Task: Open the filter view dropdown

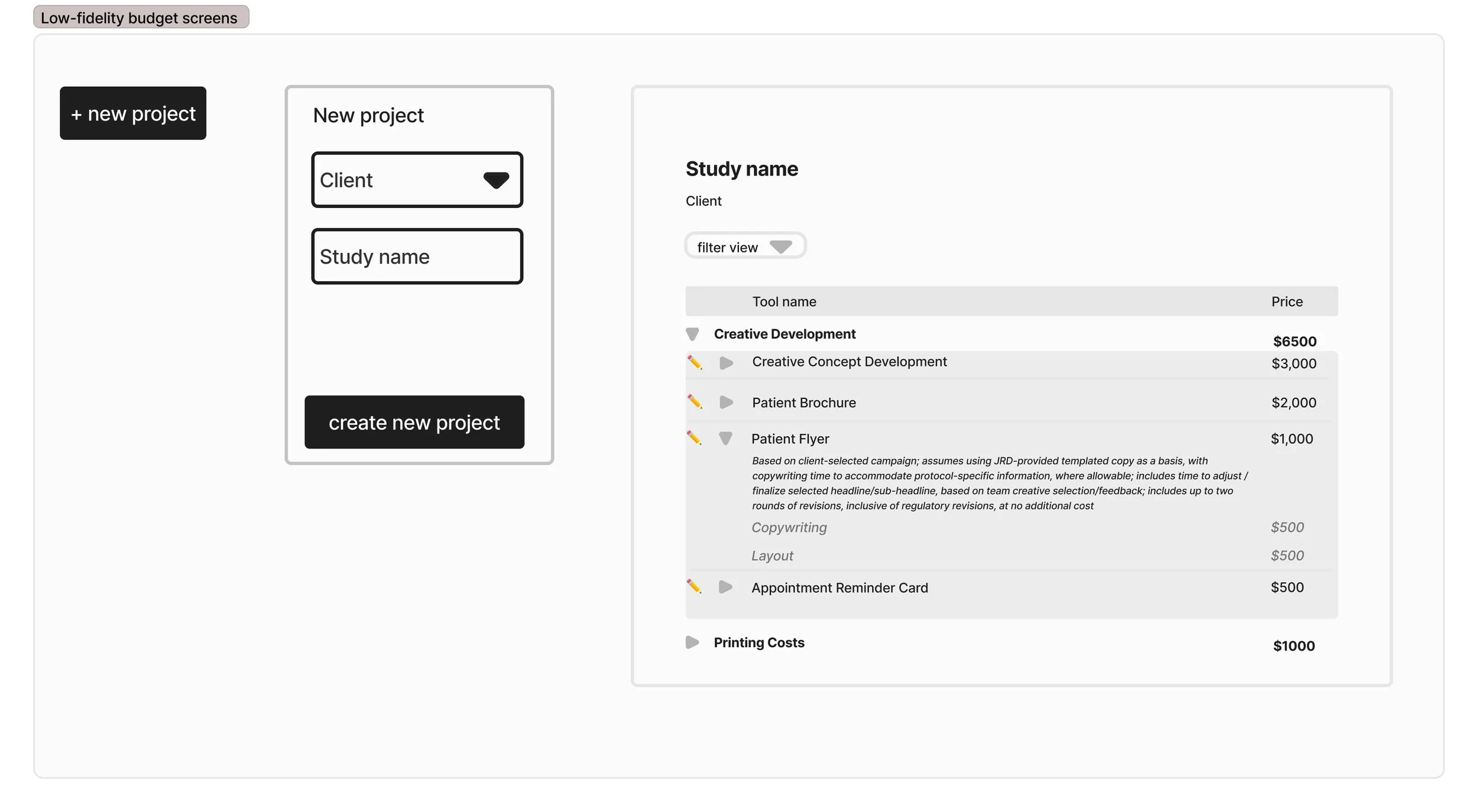Action: pyautogui.click(x=746, y=246)
